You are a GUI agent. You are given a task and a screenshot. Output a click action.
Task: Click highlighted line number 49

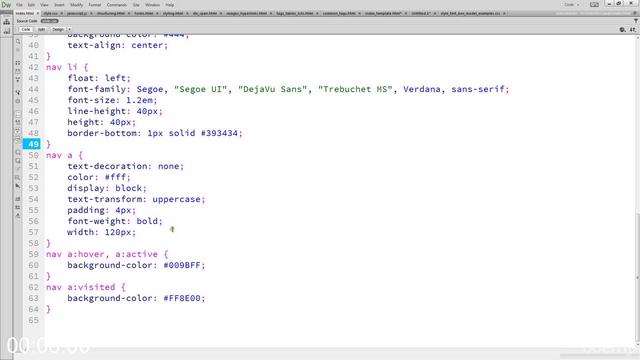coord(32,144)
